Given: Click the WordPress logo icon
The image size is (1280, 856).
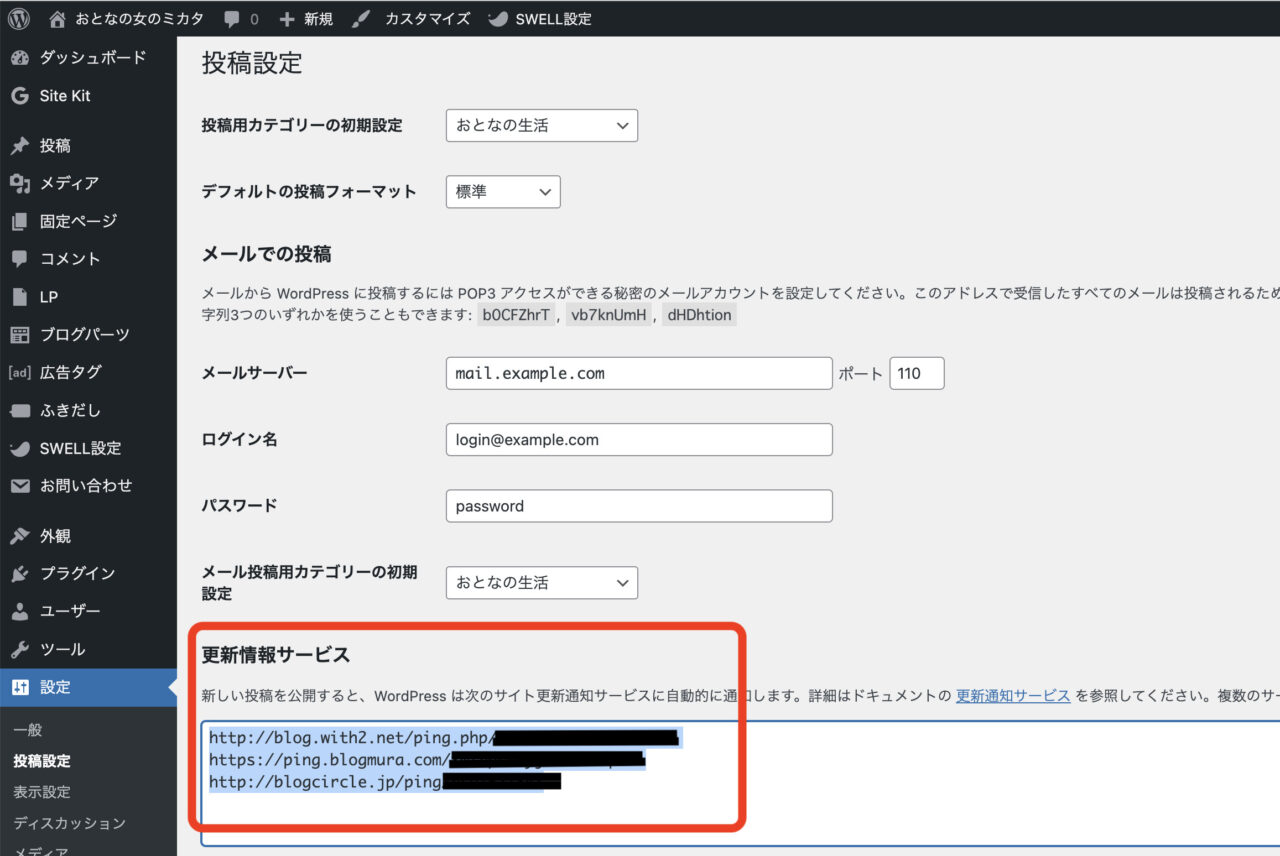Looking at the screenshot, I should 19,19.
